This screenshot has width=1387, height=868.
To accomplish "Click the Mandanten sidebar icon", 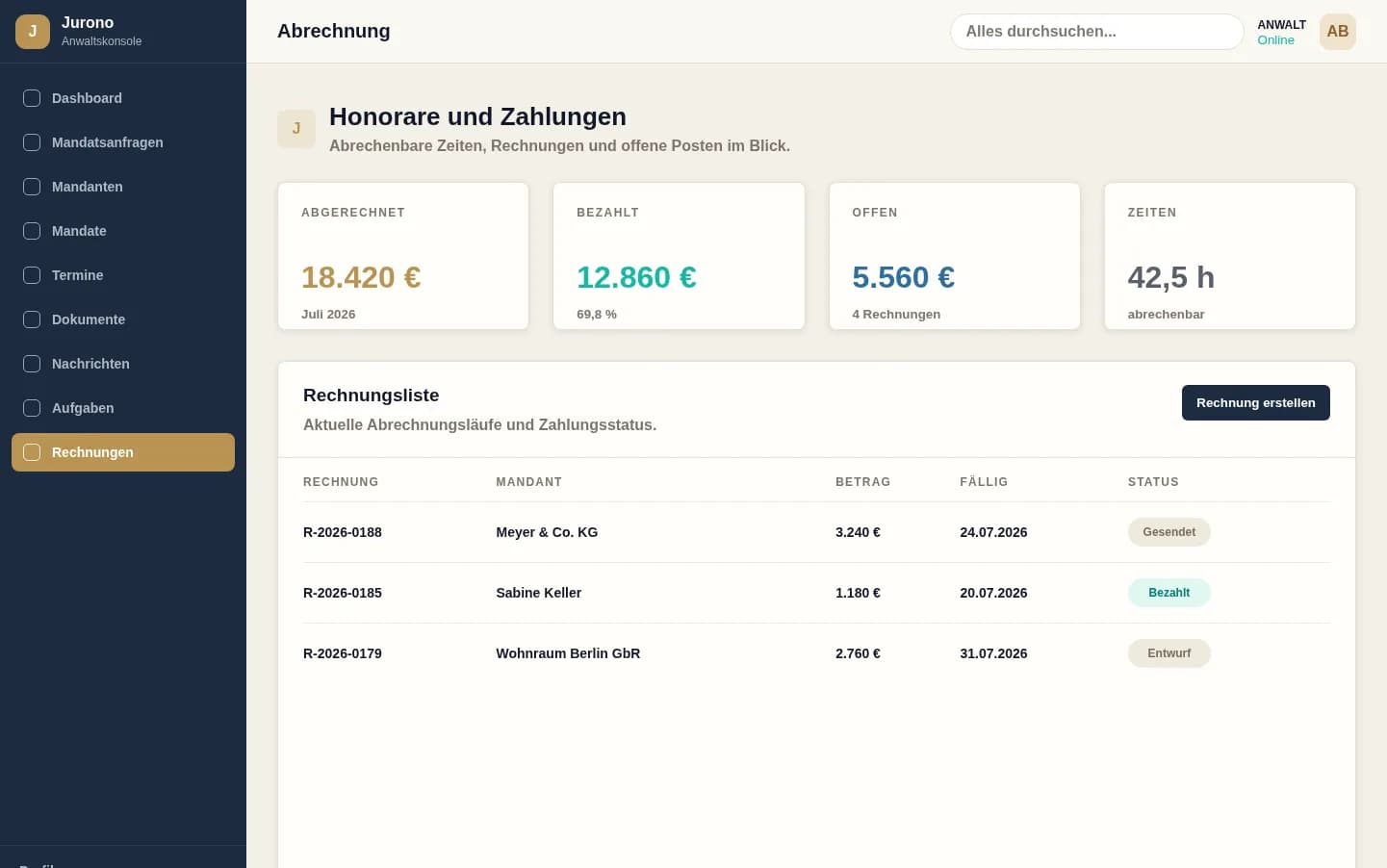I will click(x=32, y=187).
